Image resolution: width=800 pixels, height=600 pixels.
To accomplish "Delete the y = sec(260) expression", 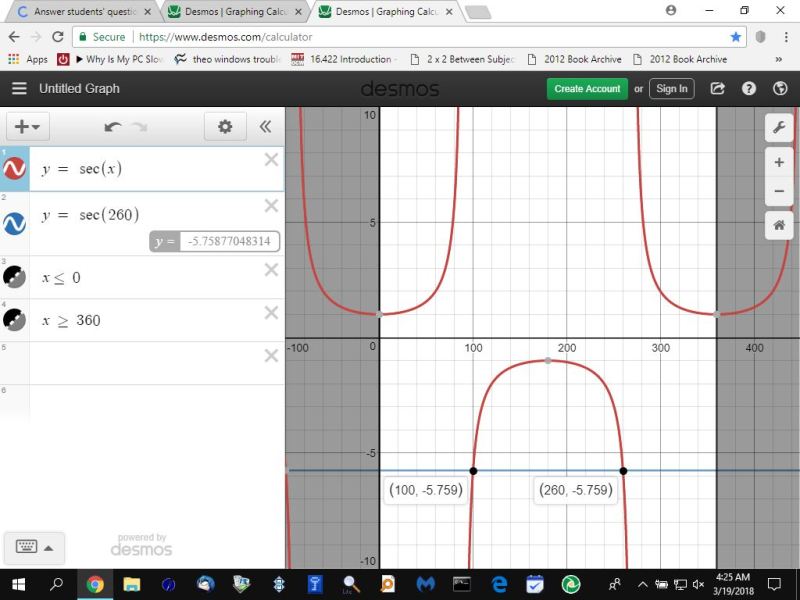I will pyautogui.click(x=271, y=206).
